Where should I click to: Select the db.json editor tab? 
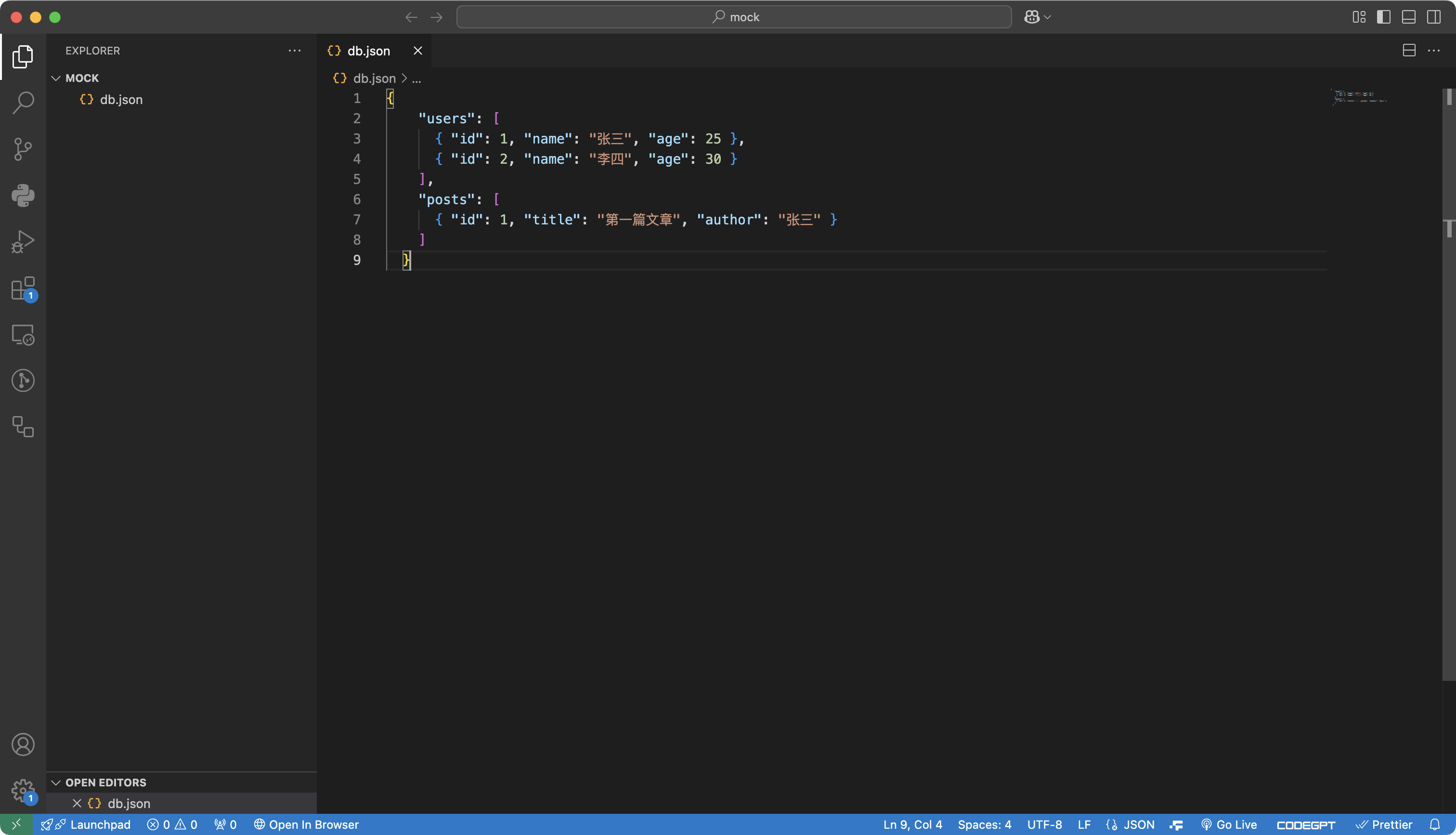(x=368, y=51)
